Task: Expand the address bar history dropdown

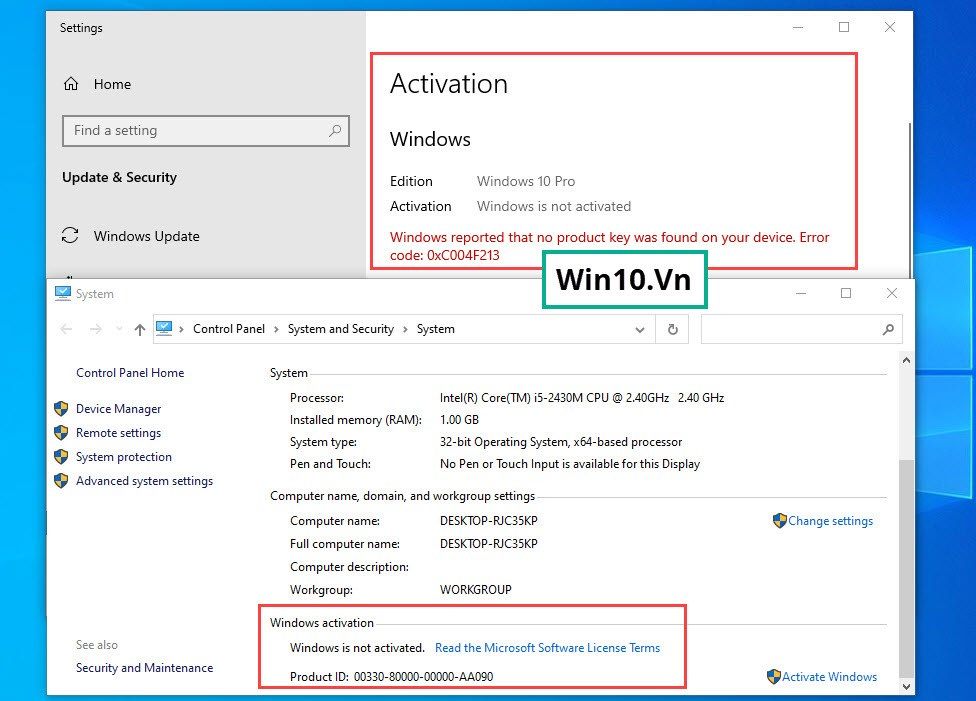Action: 641,329
